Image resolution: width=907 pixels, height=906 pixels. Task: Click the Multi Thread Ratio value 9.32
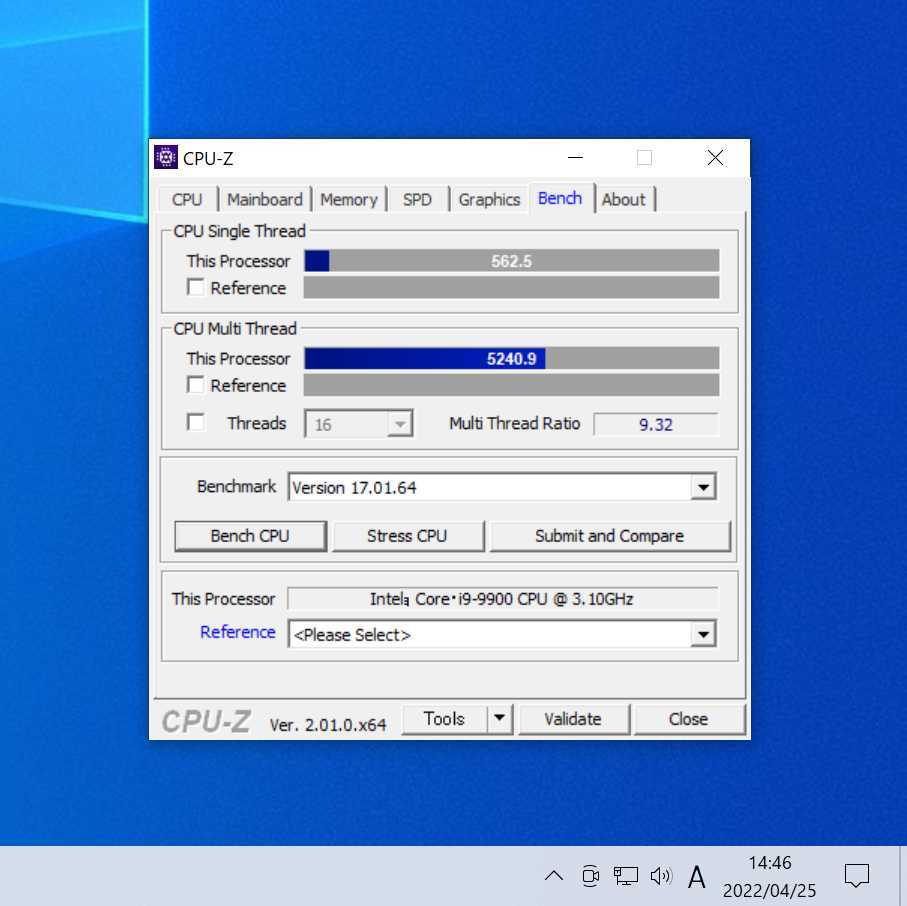pos(655,425)
